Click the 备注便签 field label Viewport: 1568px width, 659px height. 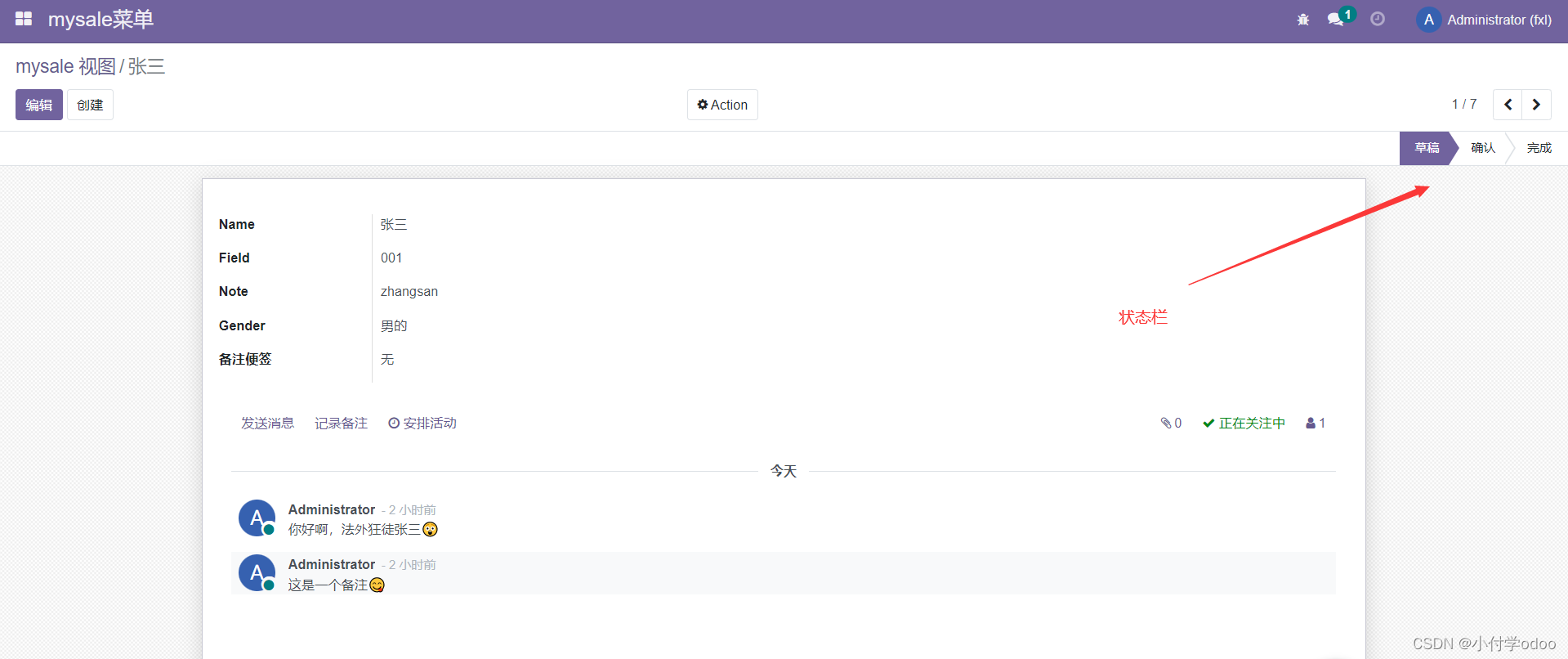tap(245, 359)
